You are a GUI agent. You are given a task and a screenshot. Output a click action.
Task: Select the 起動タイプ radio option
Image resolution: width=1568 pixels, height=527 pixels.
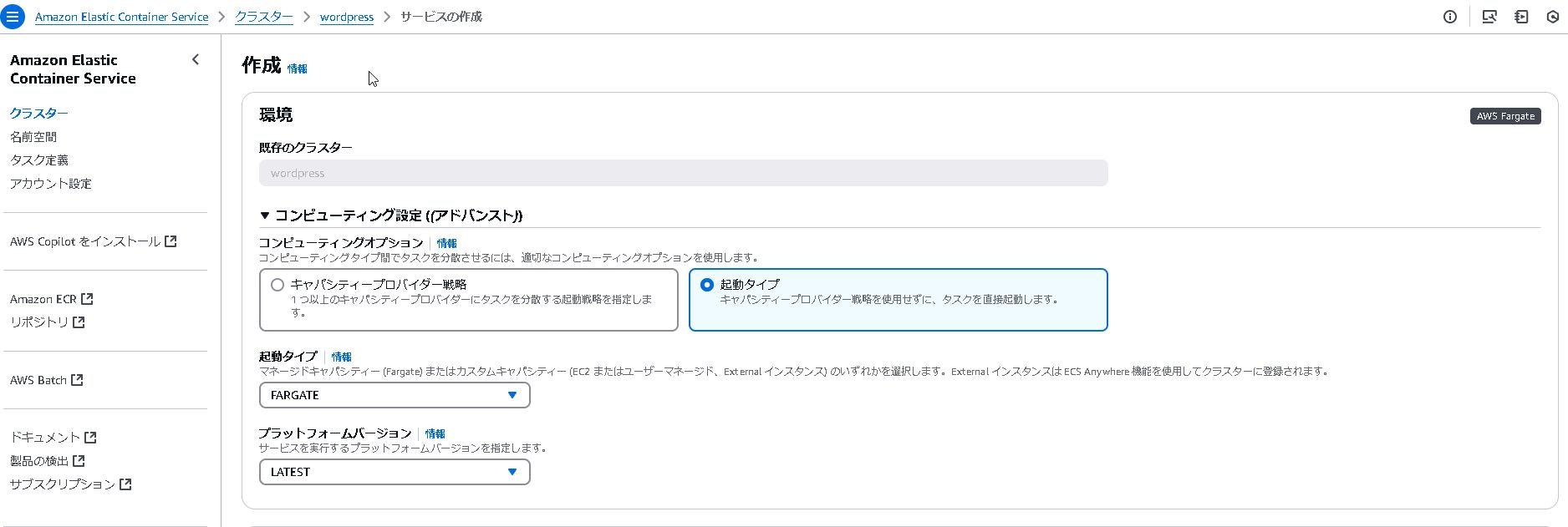coord(707,285)
